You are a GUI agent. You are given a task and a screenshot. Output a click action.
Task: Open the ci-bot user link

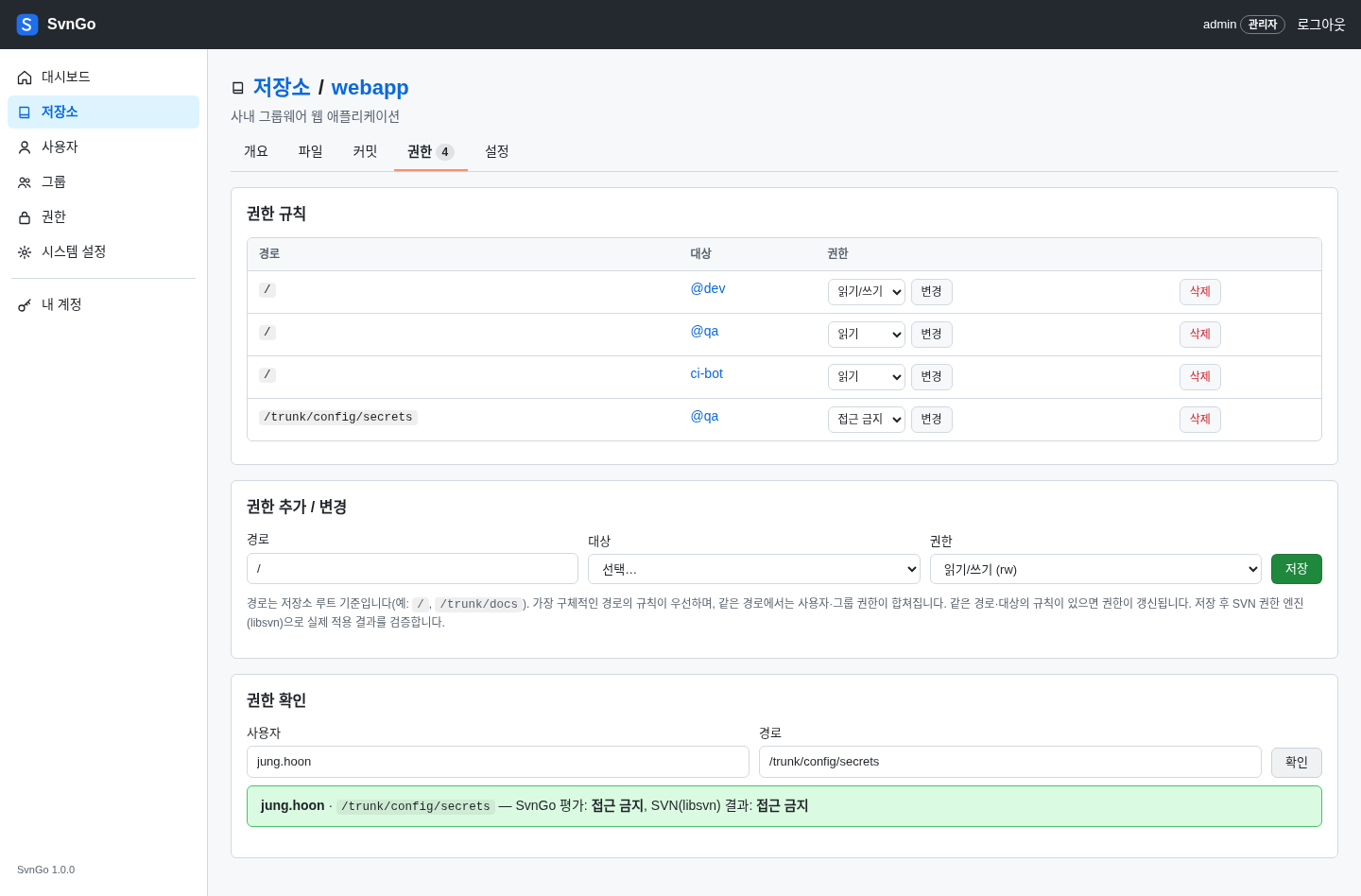pyautogui.click(x=707, y=373)
